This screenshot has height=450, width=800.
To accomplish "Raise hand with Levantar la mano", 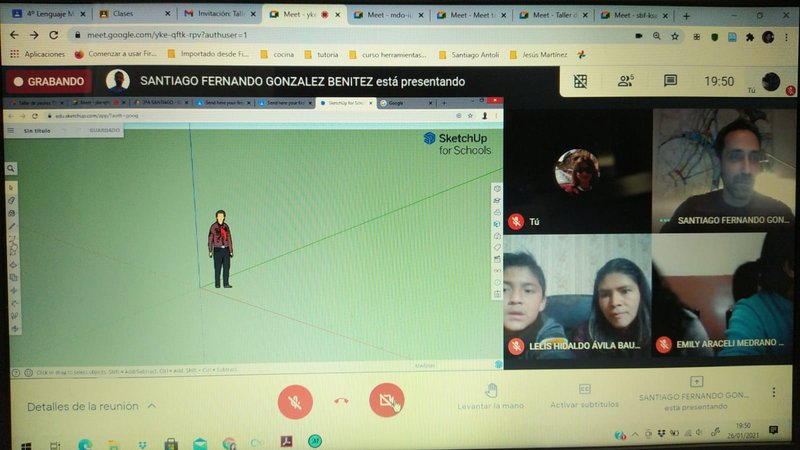I will [491, 396].
